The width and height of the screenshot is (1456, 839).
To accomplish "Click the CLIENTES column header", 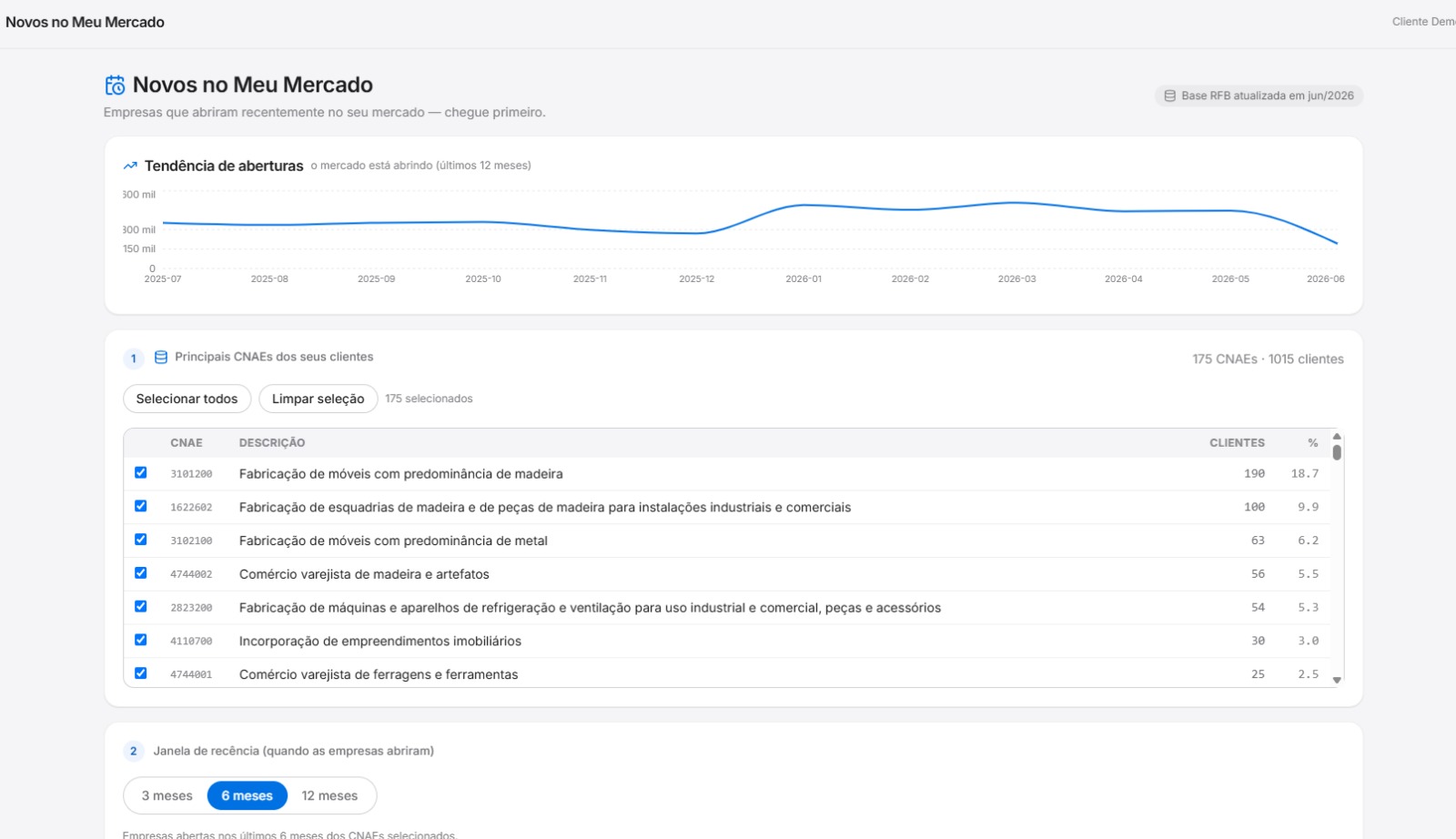I will [1237, 443].
